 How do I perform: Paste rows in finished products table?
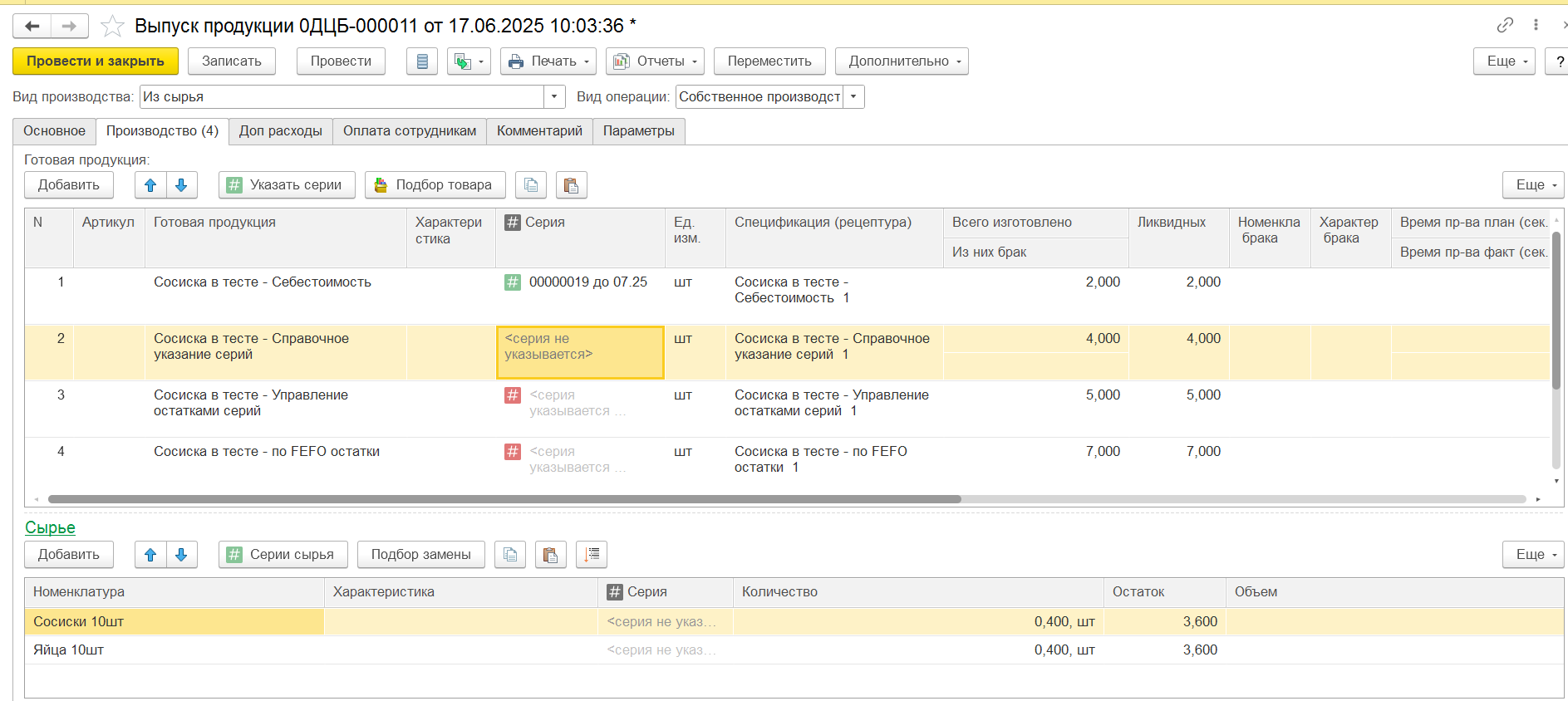pos(571,185)
